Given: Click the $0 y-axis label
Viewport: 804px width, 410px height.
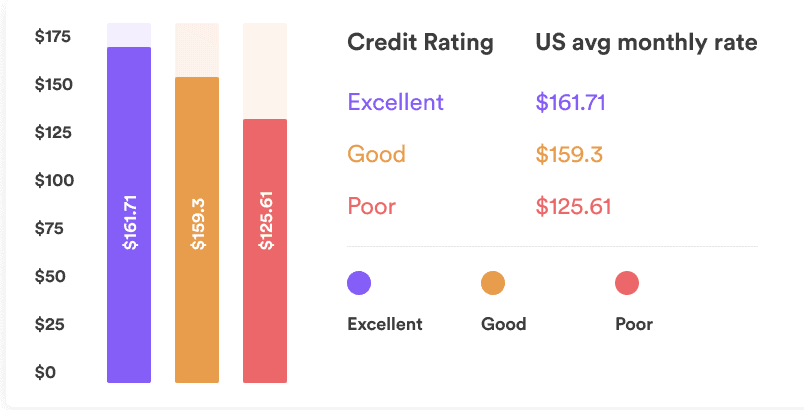Looking at the screenshot, I should click(46, 373).
